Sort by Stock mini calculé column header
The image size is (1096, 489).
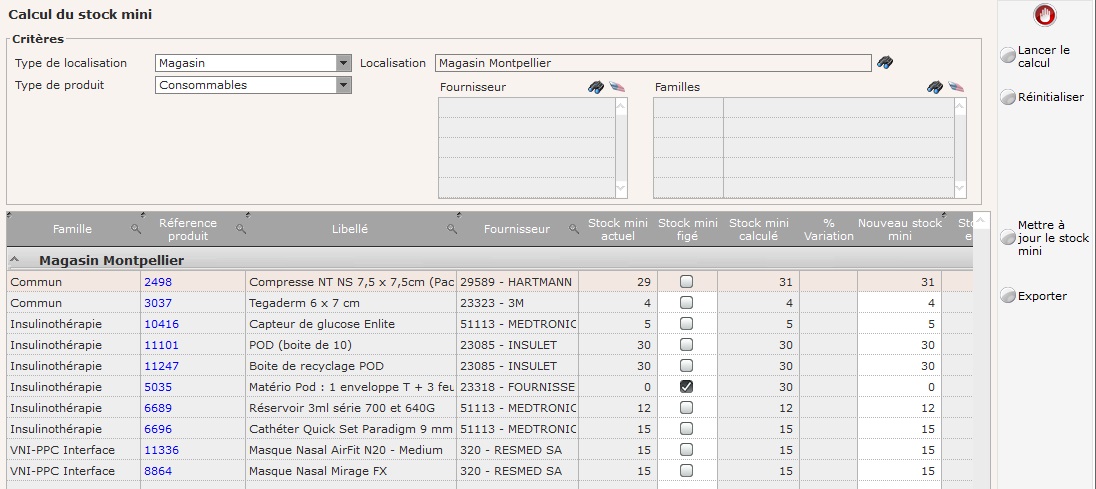tap(758, 229)
